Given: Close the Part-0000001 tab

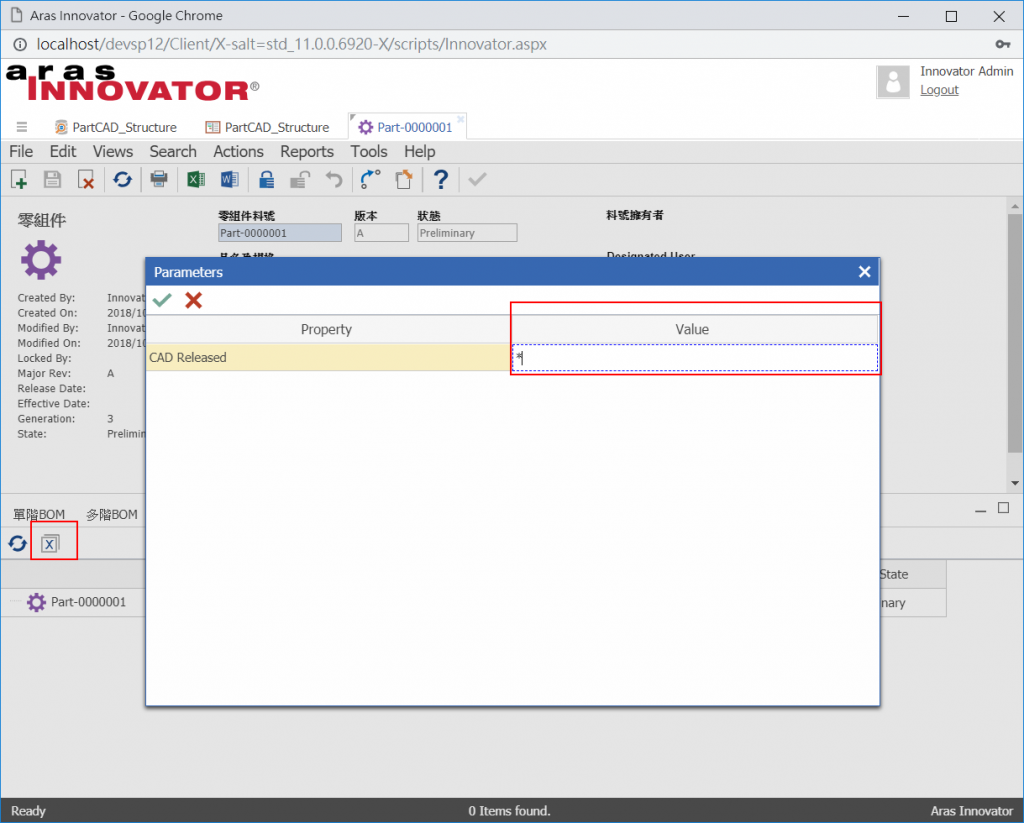Looking at the screenshot, I should 460,119.
